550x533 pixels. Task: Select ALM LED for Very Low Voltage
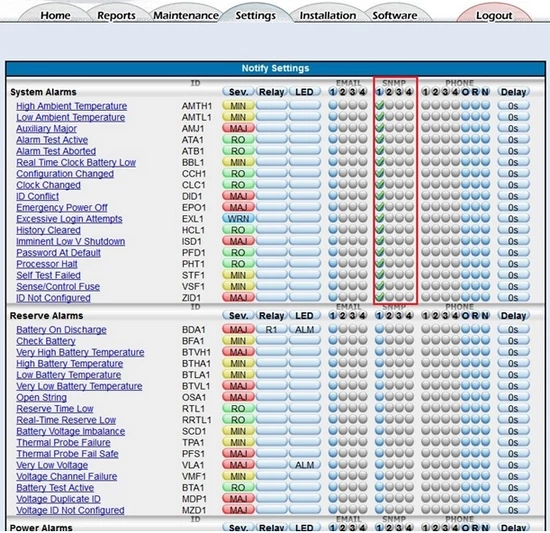(304, 465)
